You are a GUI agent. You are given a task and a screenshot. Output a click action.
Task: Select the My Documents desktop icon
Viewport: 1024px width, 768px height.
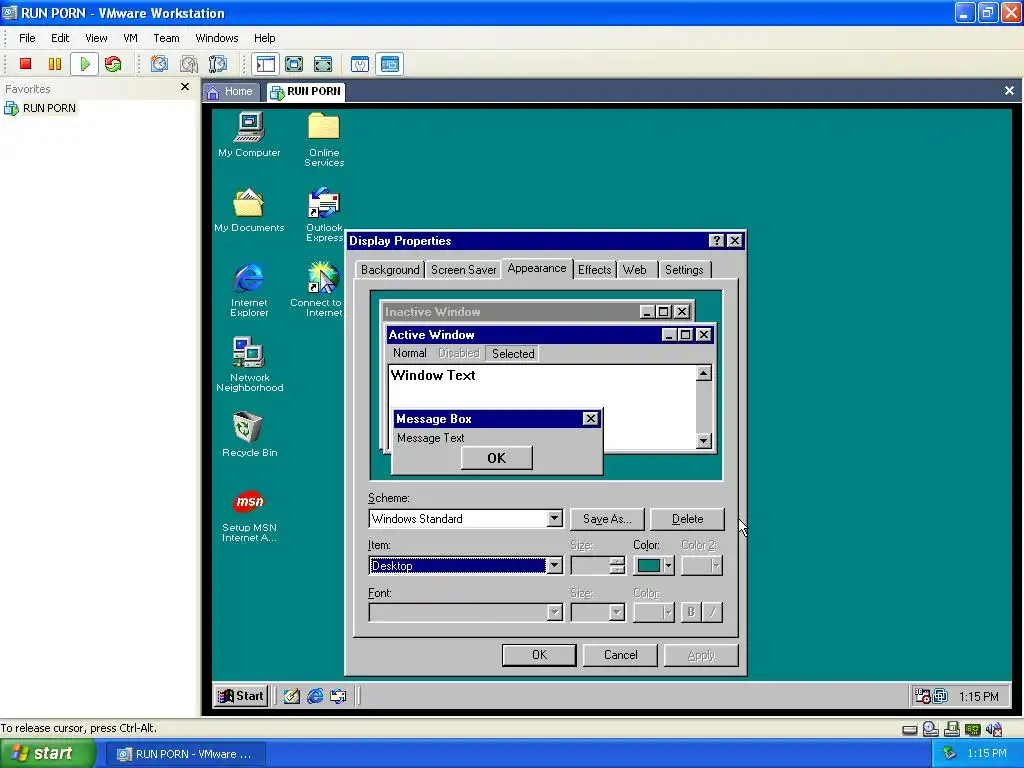[249, 210]
